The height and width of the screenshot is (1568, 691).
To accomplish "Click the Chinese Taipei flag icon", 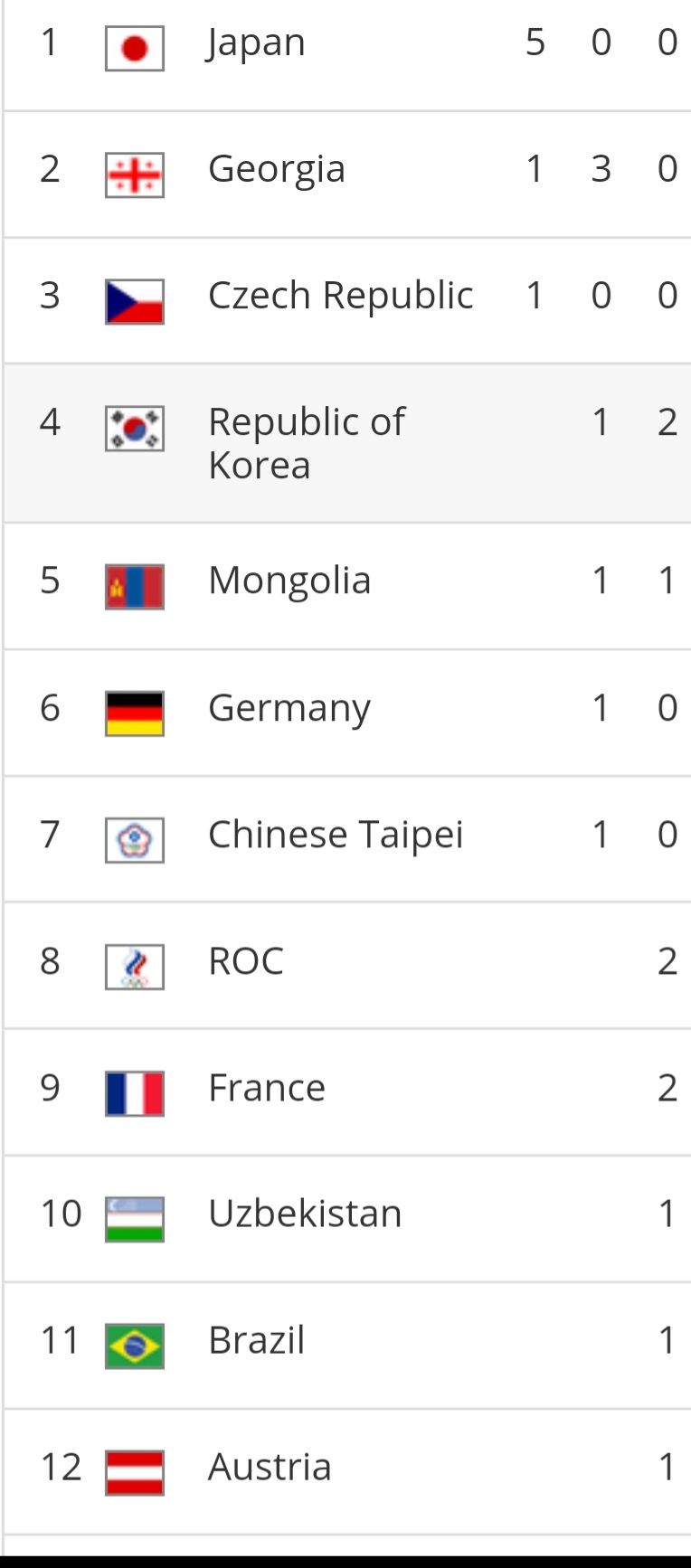I will (x=135, y=840).
